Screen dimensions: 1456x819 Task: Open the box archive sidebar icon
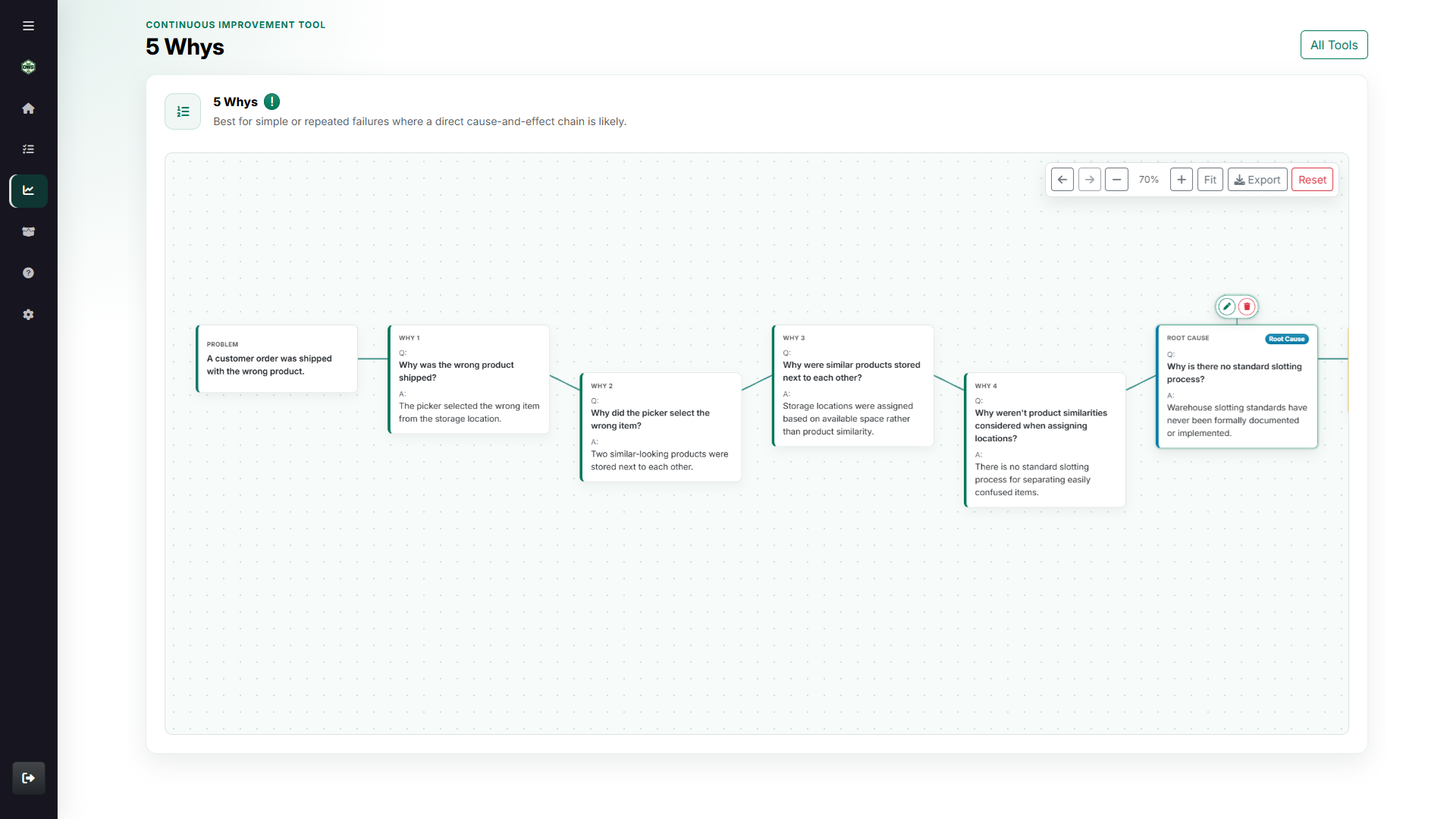[28, 232]
